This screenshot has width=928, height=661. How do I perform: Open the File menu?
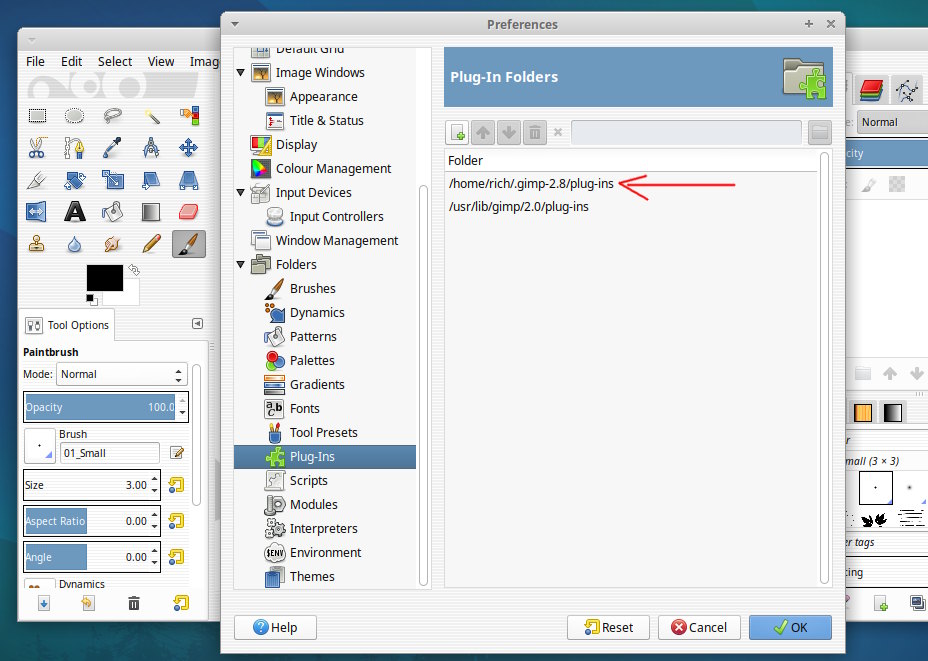click(36, 62)
